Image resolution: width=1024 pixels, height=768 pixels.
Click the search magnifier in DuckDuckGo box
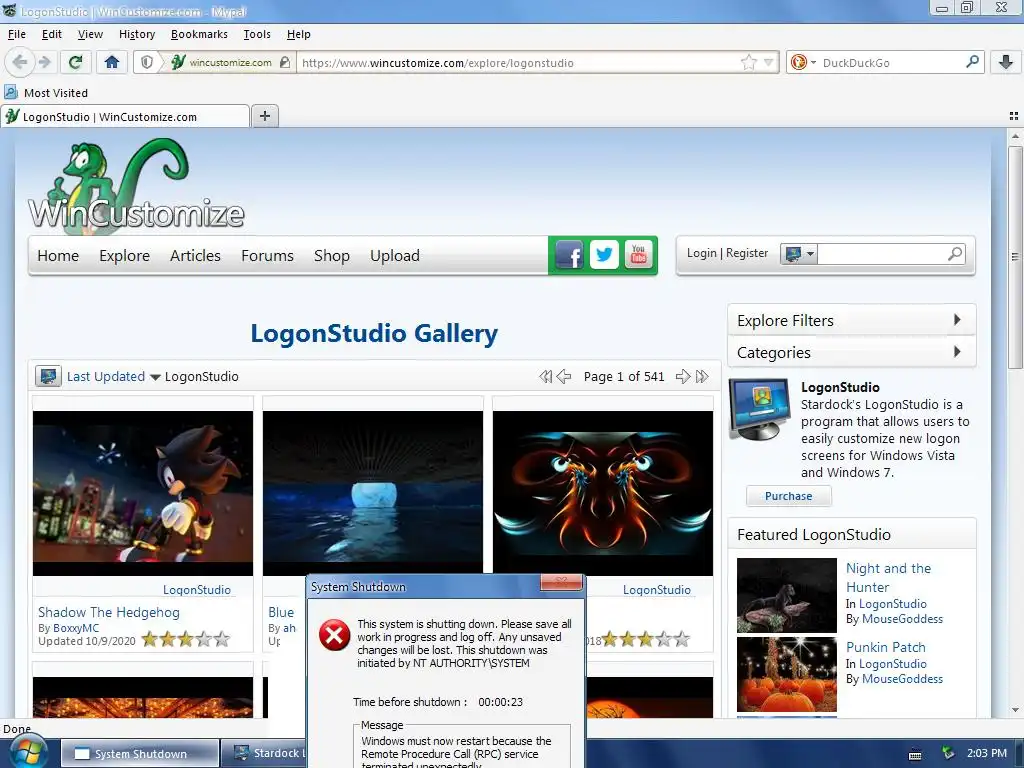pos(972,62)
